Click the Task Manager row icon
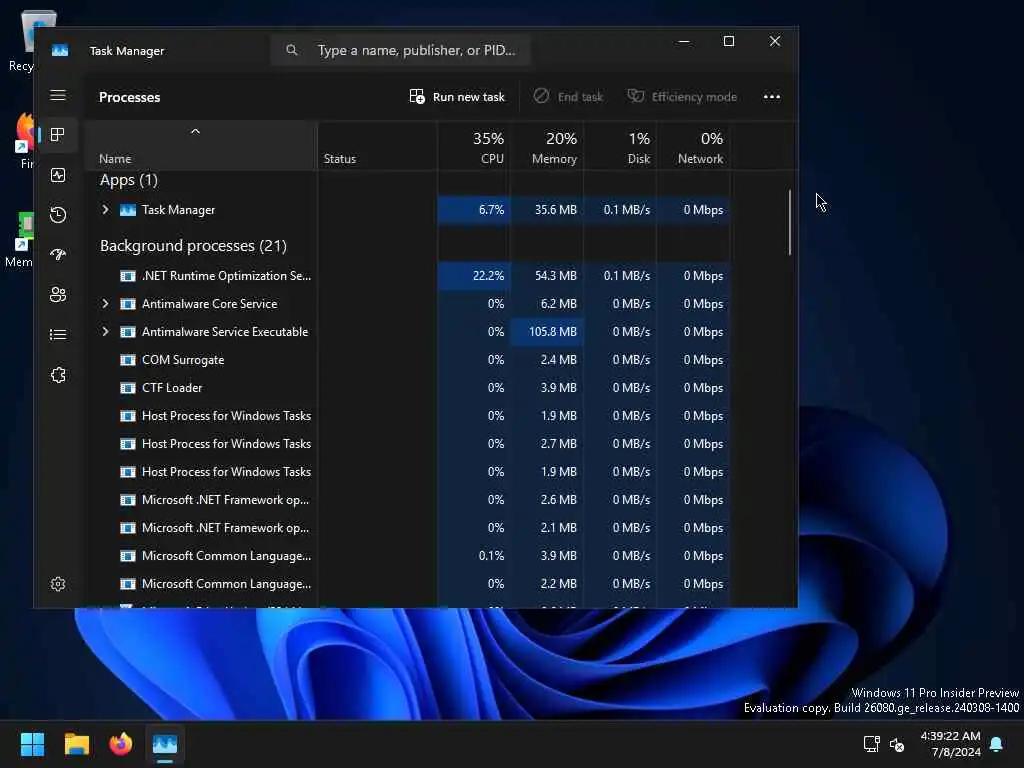1024x768 pixels. pos(128,210)
